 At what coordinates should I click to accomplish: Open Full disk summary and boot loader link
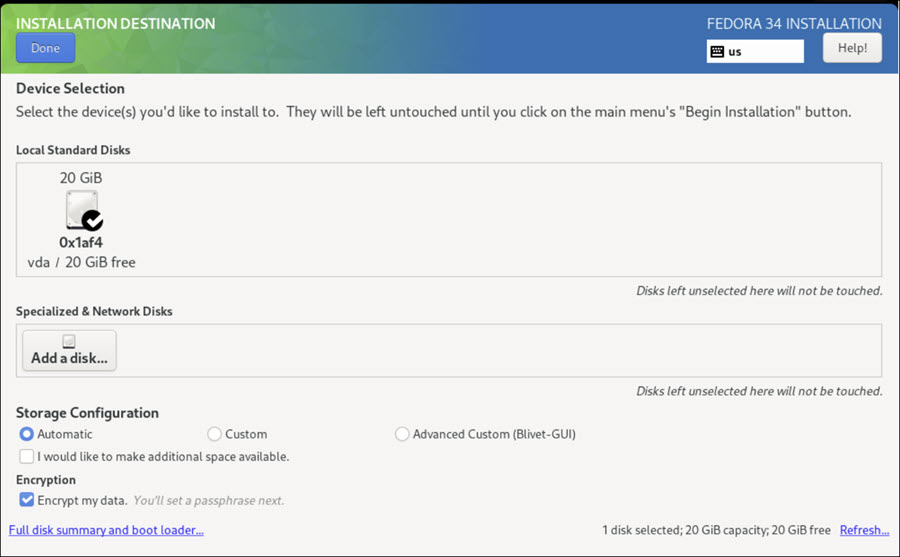(x=106, y=530)
